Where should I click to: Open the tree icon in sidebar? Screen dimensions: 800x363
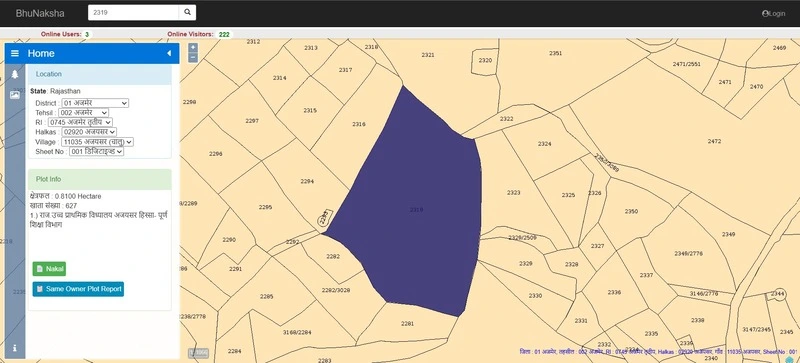[15, 75]
